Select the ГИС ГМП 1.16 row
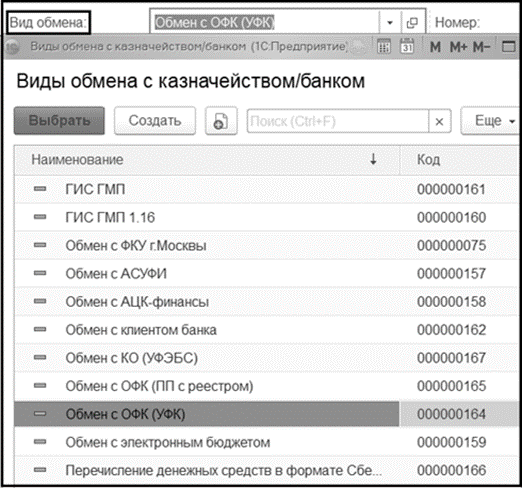 click(x=266, y=217)
